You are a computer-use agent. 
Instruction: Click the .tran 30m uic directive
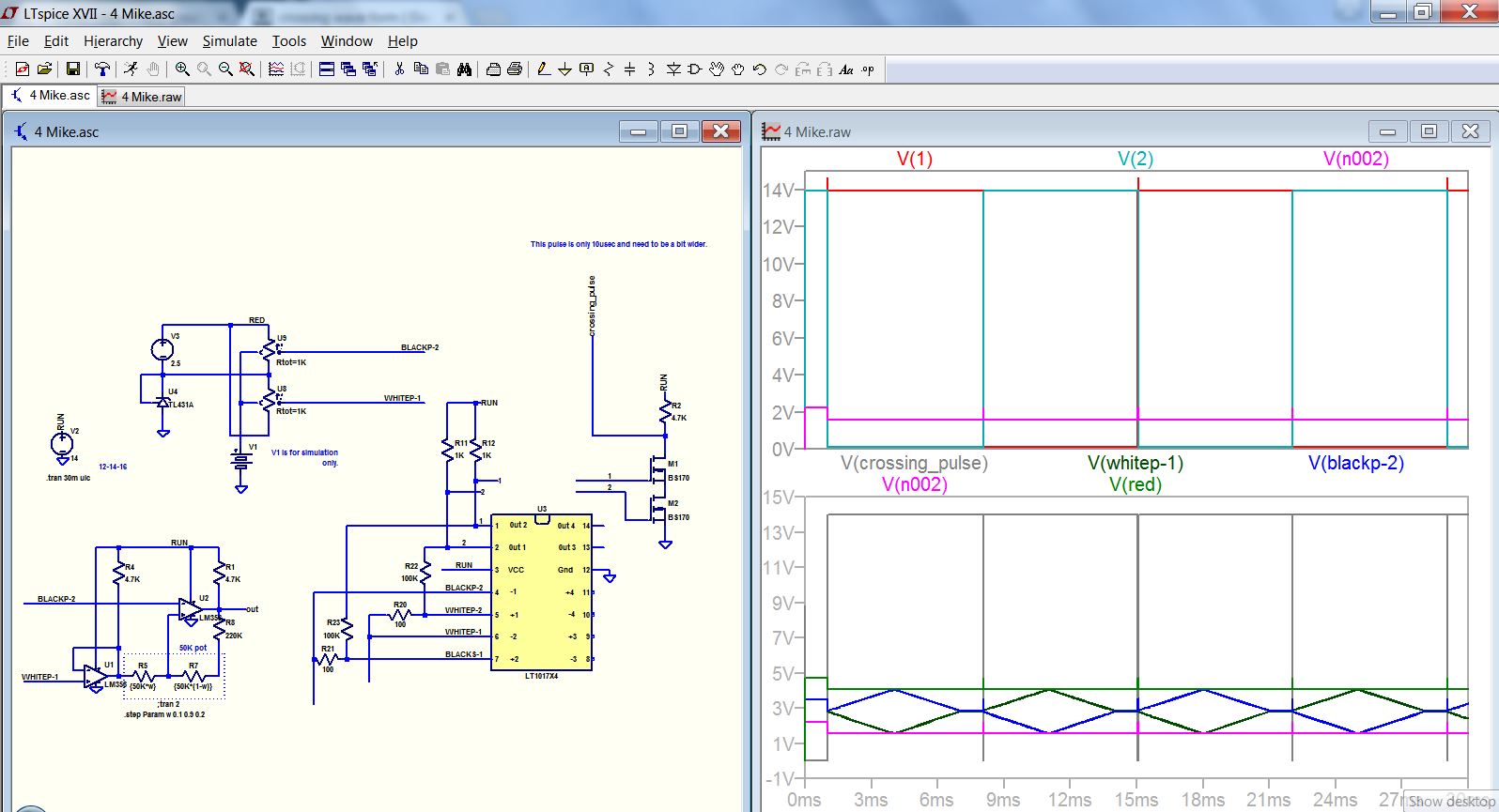[69, 478]
